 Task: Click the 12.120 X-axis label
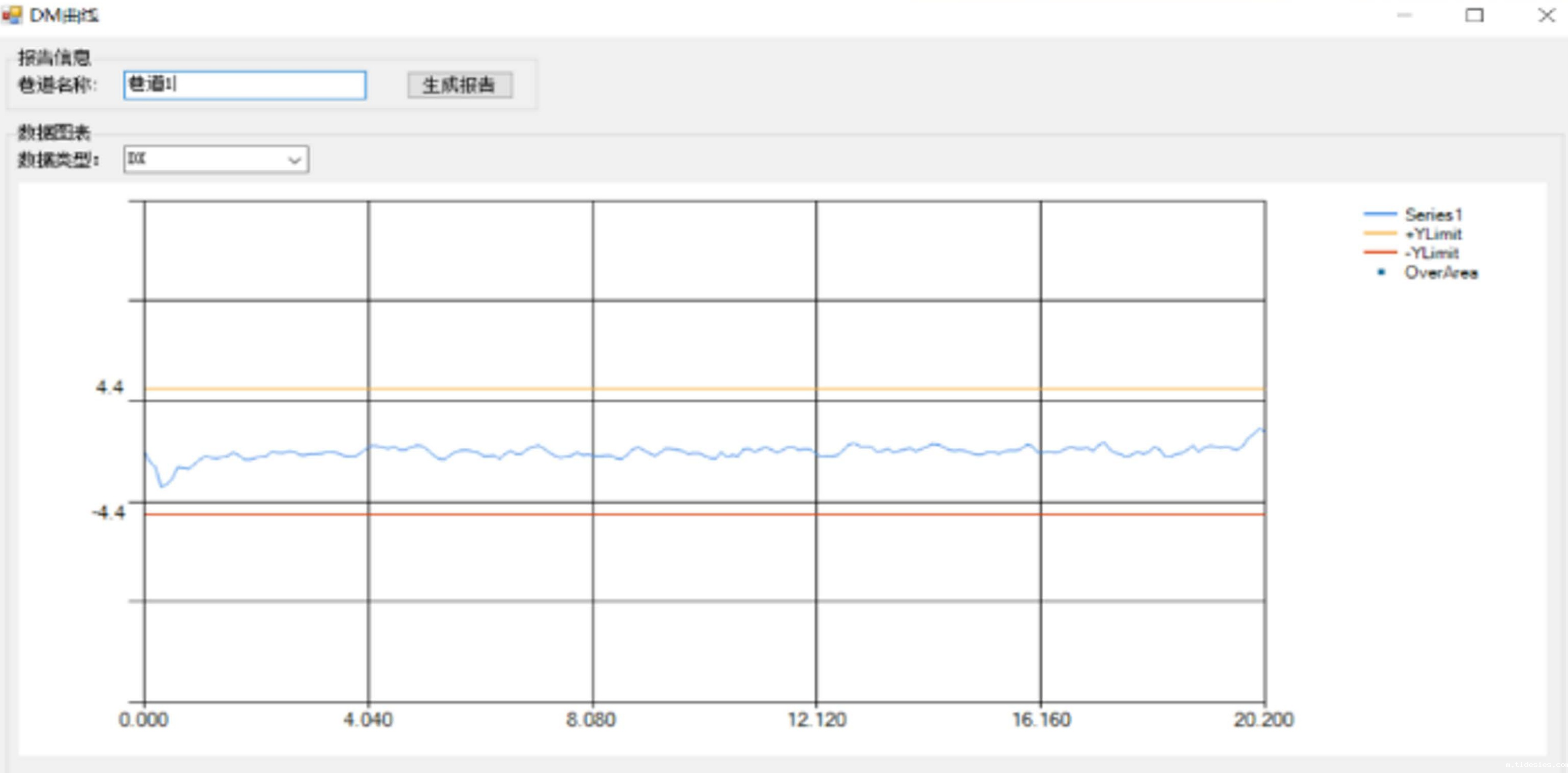pyautogui.click(x=817, y=720)
